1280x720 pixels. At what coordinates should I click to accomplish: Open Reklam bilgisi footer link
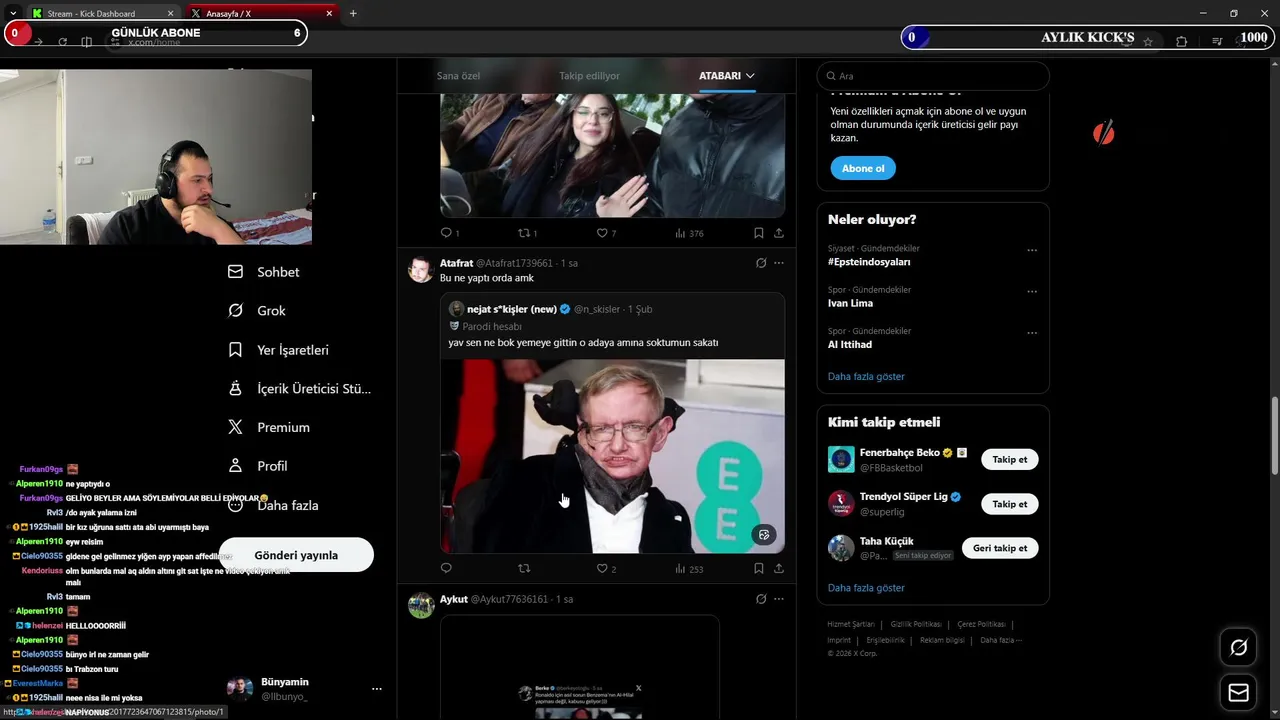pyautogui.click(x=943, y=640)
